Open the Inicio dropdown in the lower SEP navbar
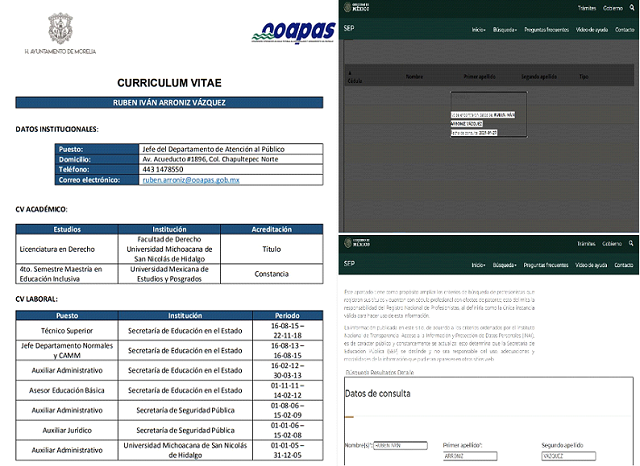The image size is (640, 466). click(479, 265)
